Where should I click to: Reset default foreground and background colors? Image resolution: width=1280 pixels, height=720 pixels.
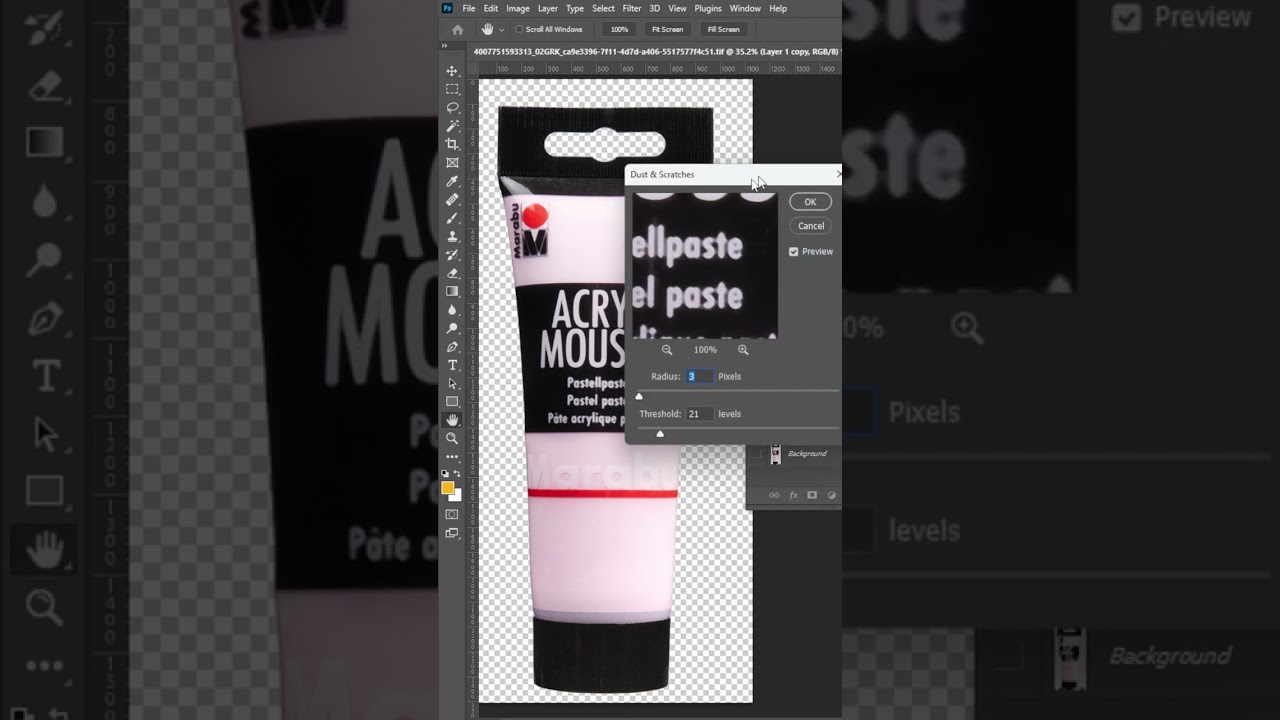(445, 473)
